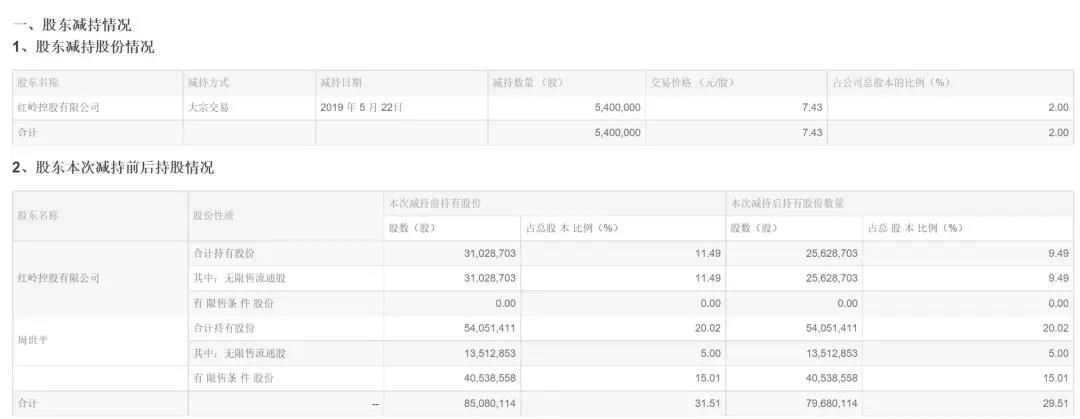1080x419 pixels.
Task: Click 2.00 in first table's 合计 row
Action: pyautogui.click(x=1058, y=132)
